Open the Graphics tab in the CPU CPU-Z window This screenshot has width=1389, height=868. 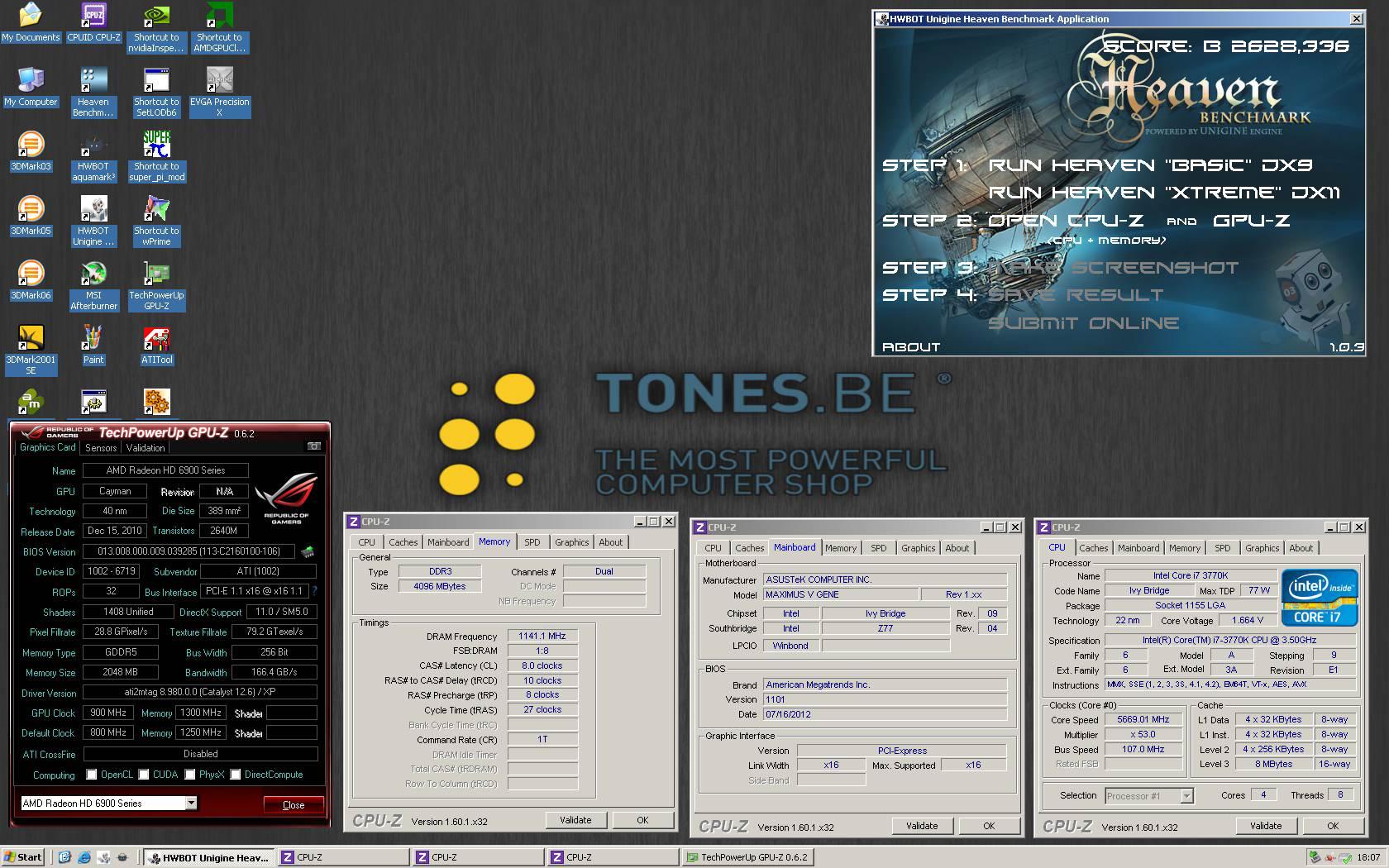(1263, 548)
